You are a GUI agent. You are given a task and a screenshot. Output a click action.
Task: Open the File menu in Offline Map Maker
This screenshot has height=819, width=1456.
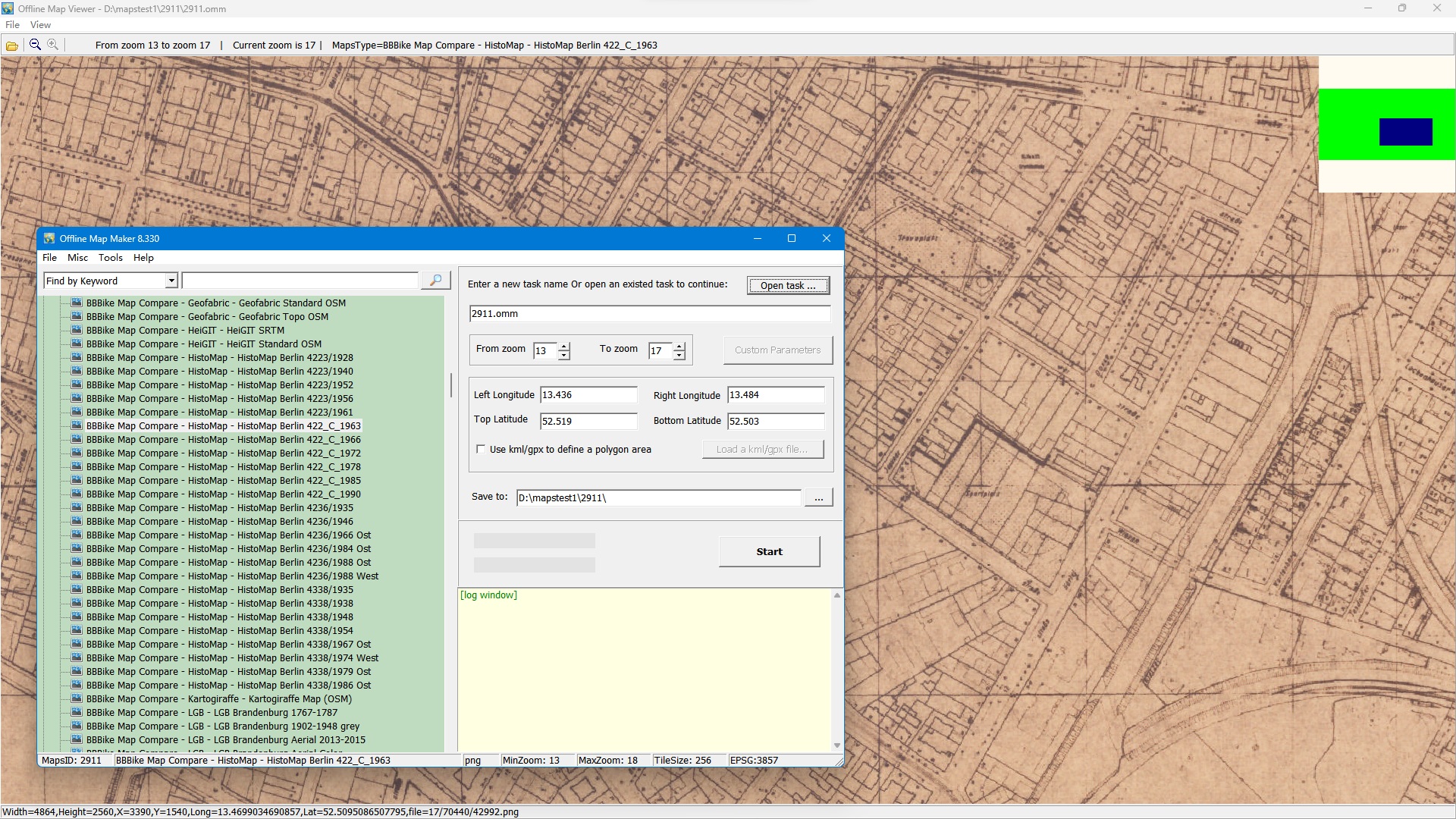pos(49,258)
